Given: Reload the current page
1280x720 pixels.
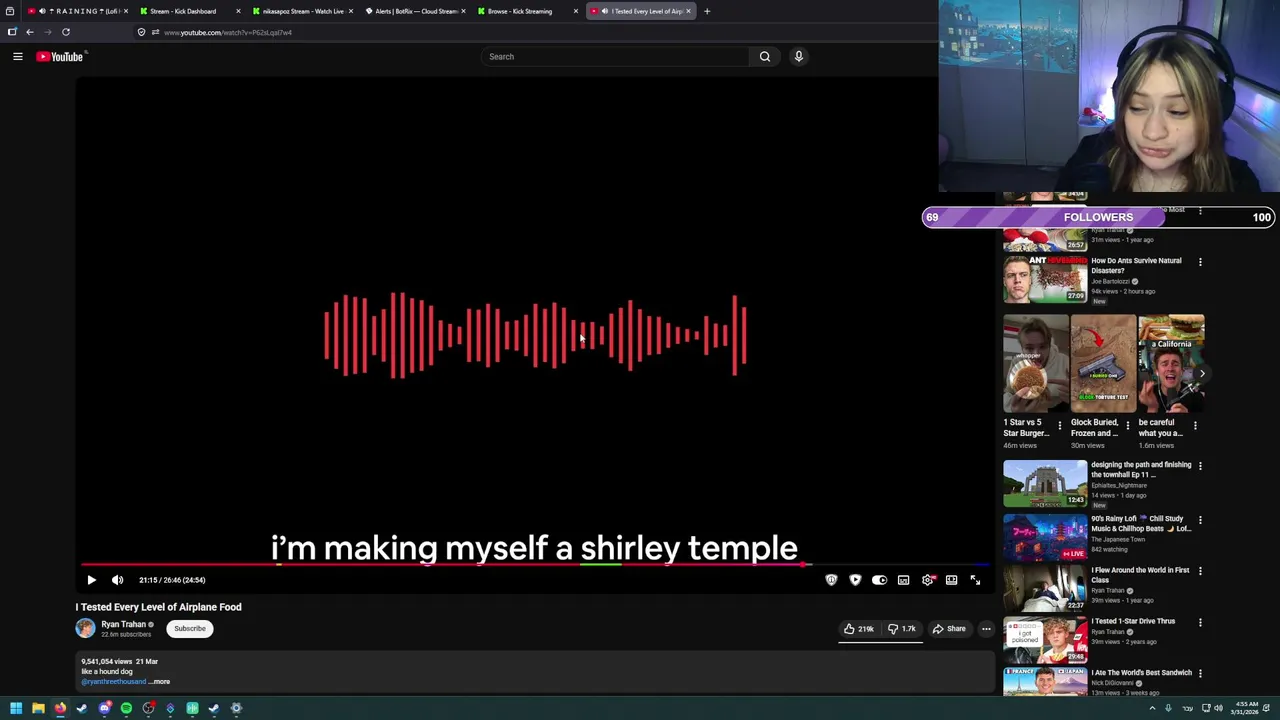Looking at the screenshot, I should pos(66,32).
